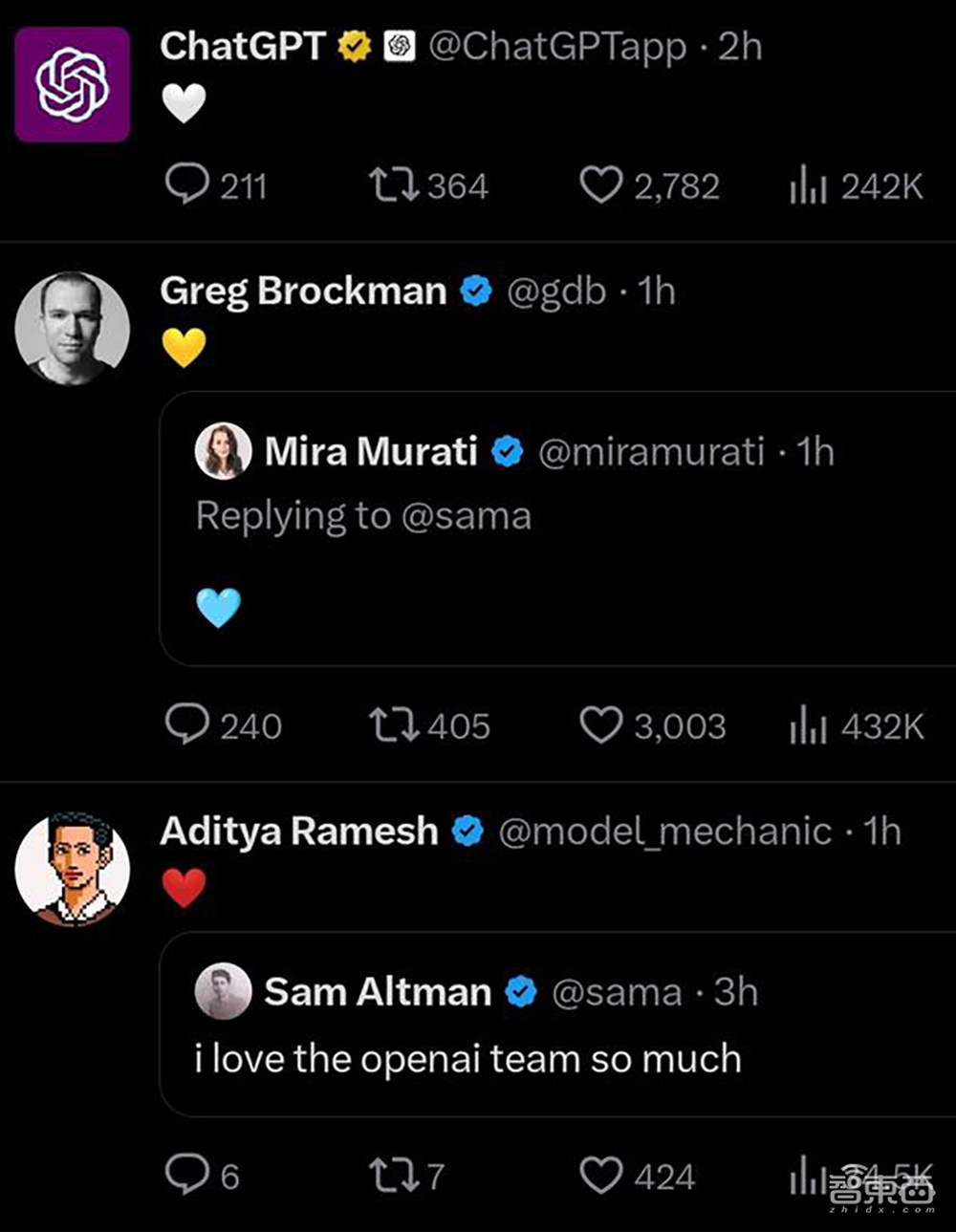Like the ChatGPT tweet
956x1232 pixels.
coord(600,185)
